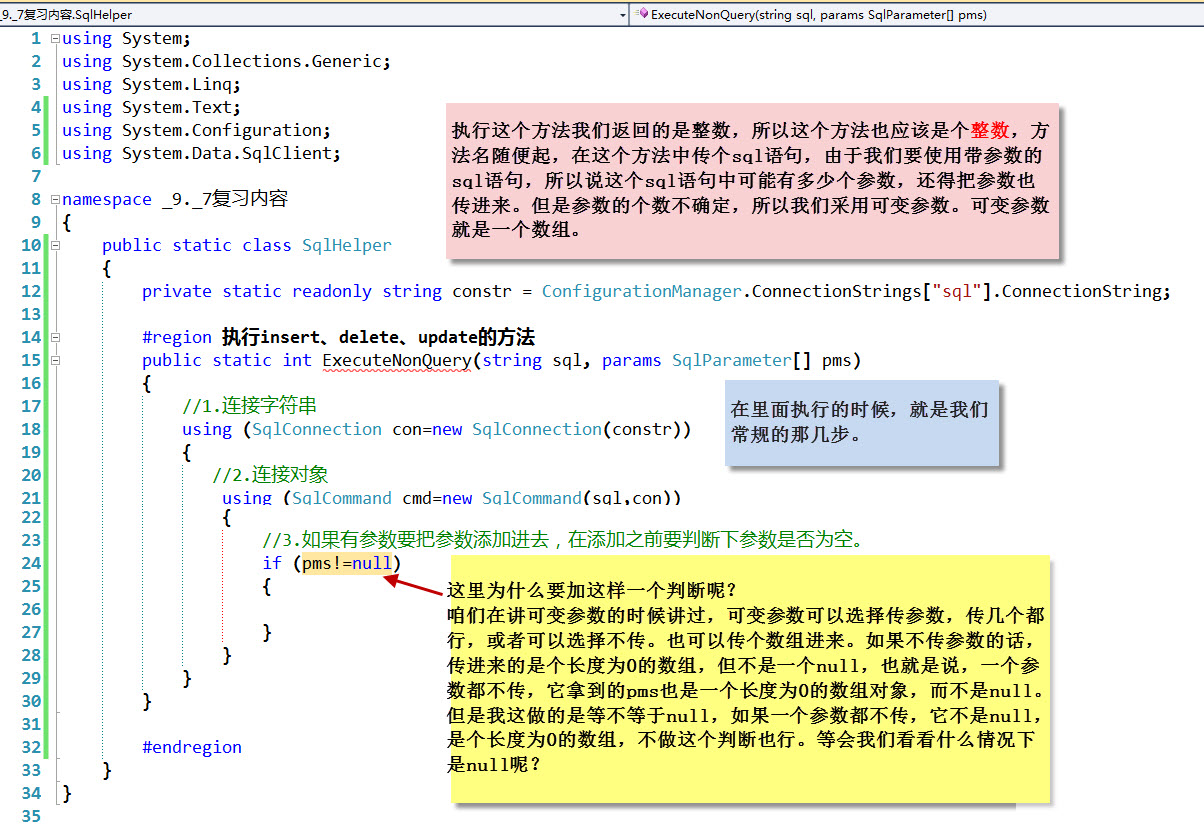
Task: Collapse the SqlHelper class at line 10
Action: click(x=55, y=245)
